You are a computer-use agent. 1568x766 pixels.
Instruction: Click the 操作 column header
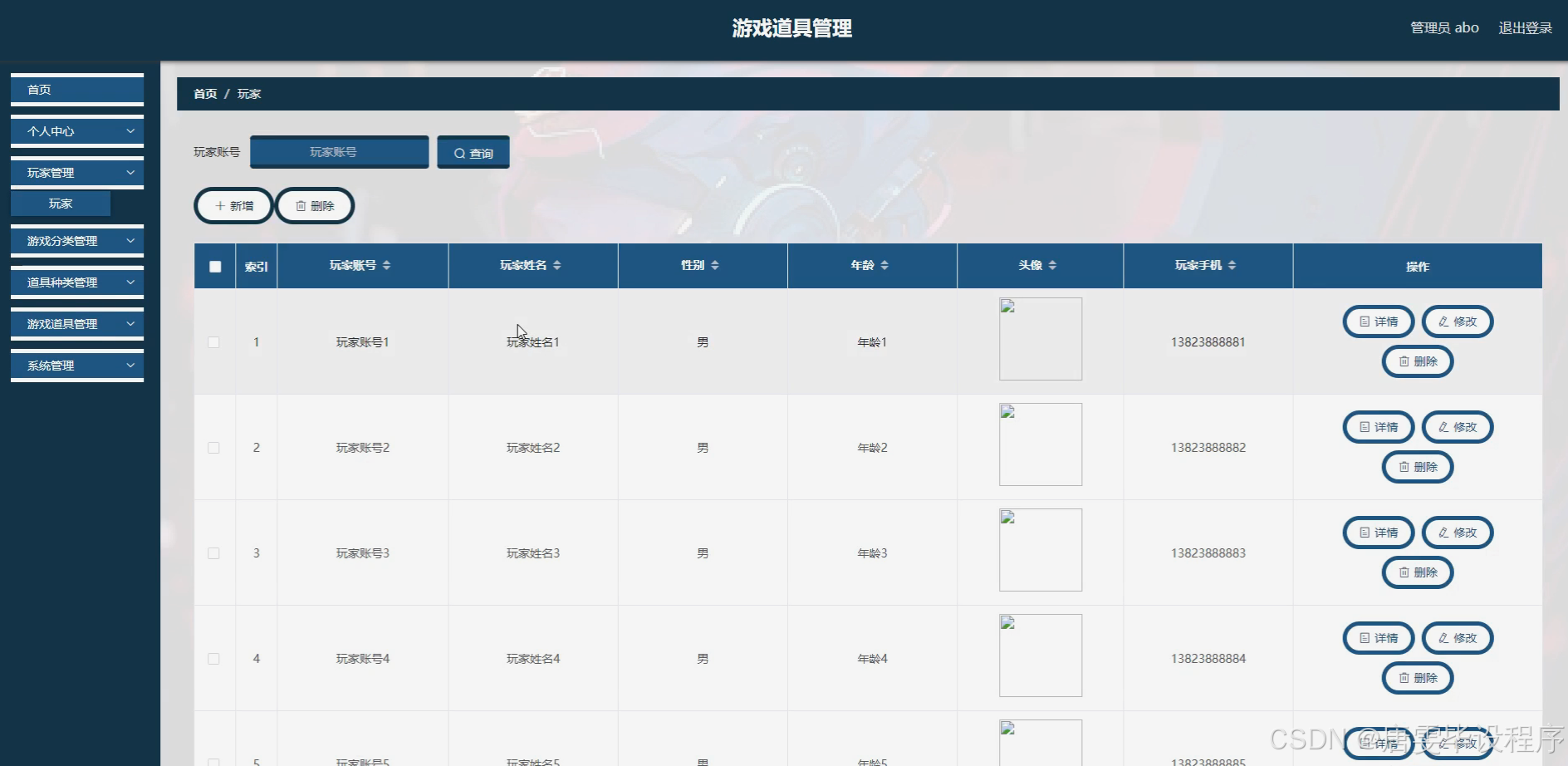[1418, 267]
